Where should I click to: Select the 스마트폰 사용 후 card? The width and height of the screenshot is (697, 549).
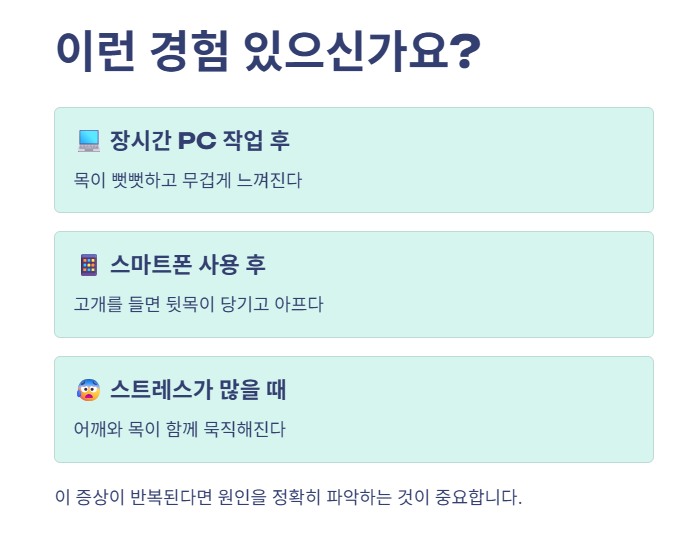tap(354, 285)
